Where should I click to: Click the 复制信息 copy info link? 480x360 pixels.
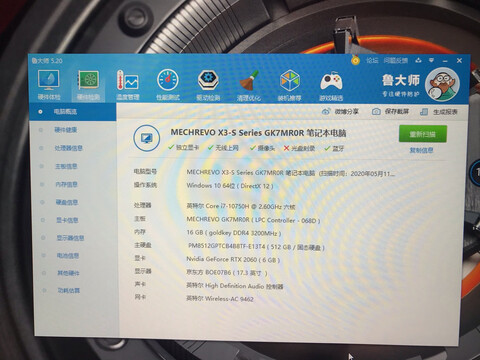pos(422,150)
